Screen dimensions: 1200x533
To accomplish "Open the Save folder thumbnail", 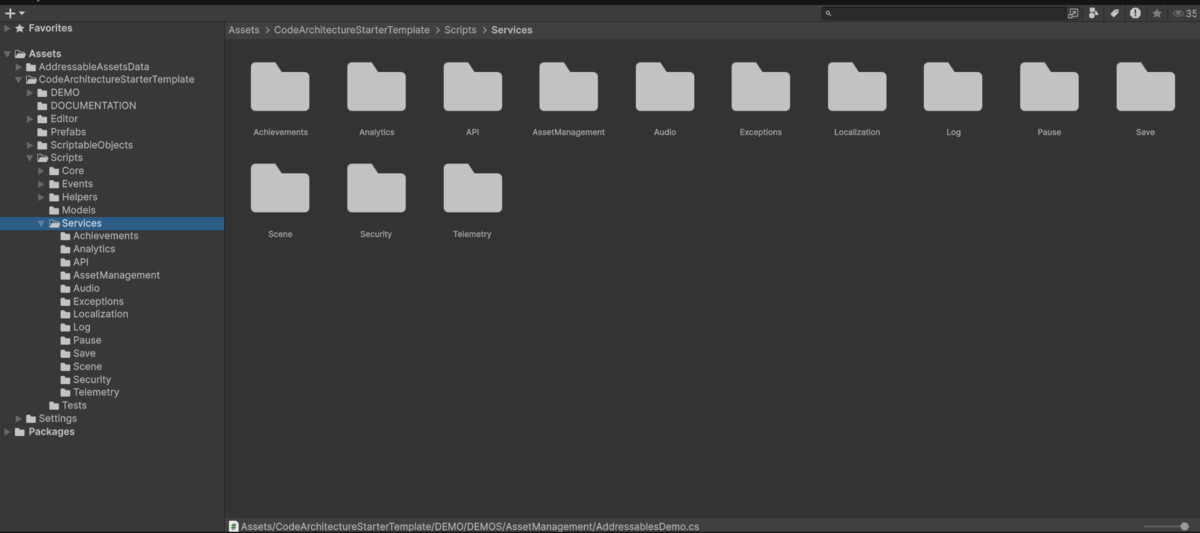I will 1145,87.
